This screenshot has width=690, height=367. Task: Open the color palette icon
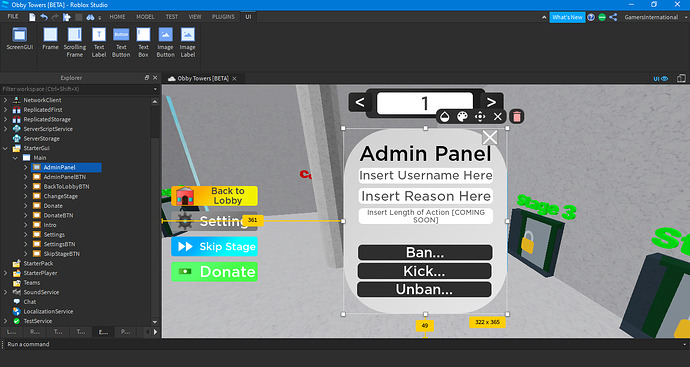(462, 117)
